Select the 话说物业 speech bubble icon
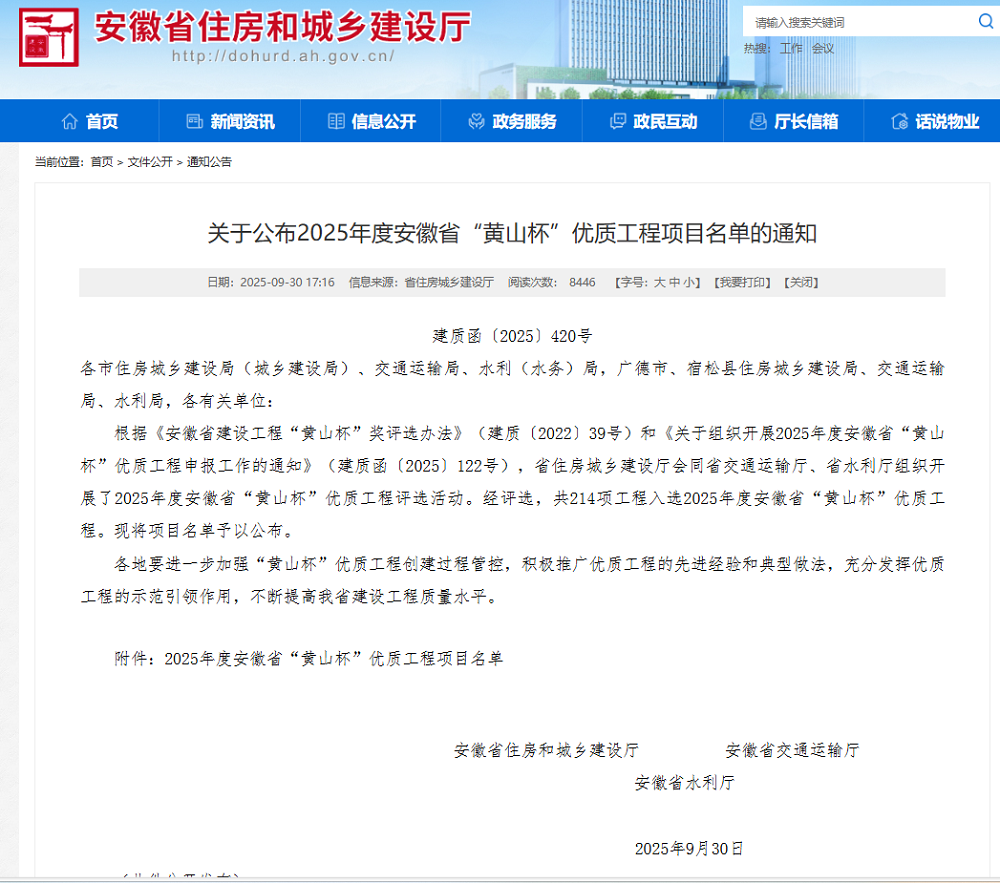 897,120
